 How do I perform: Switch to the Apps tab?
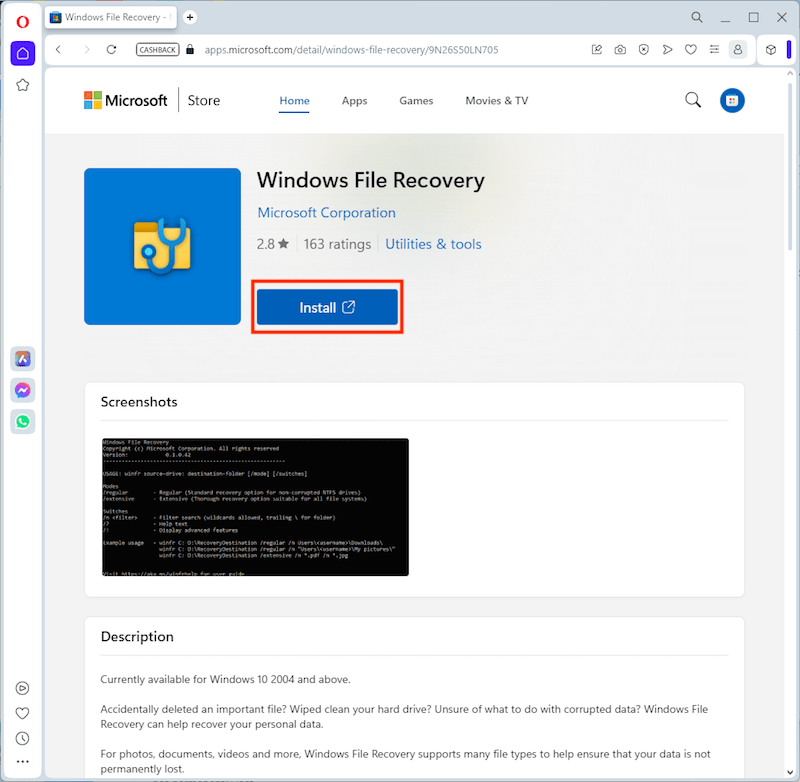tap(354, 101)
